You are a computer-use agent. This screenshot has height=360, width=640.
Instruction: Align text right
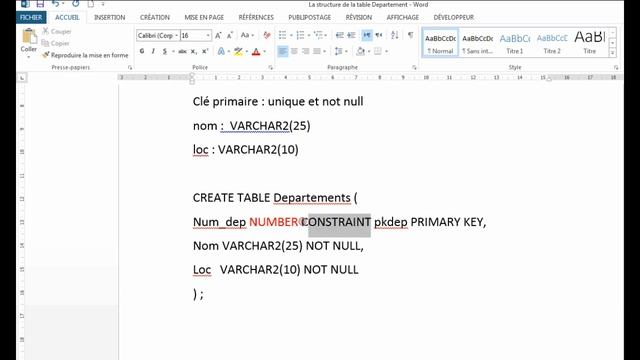tap(305, 51)
